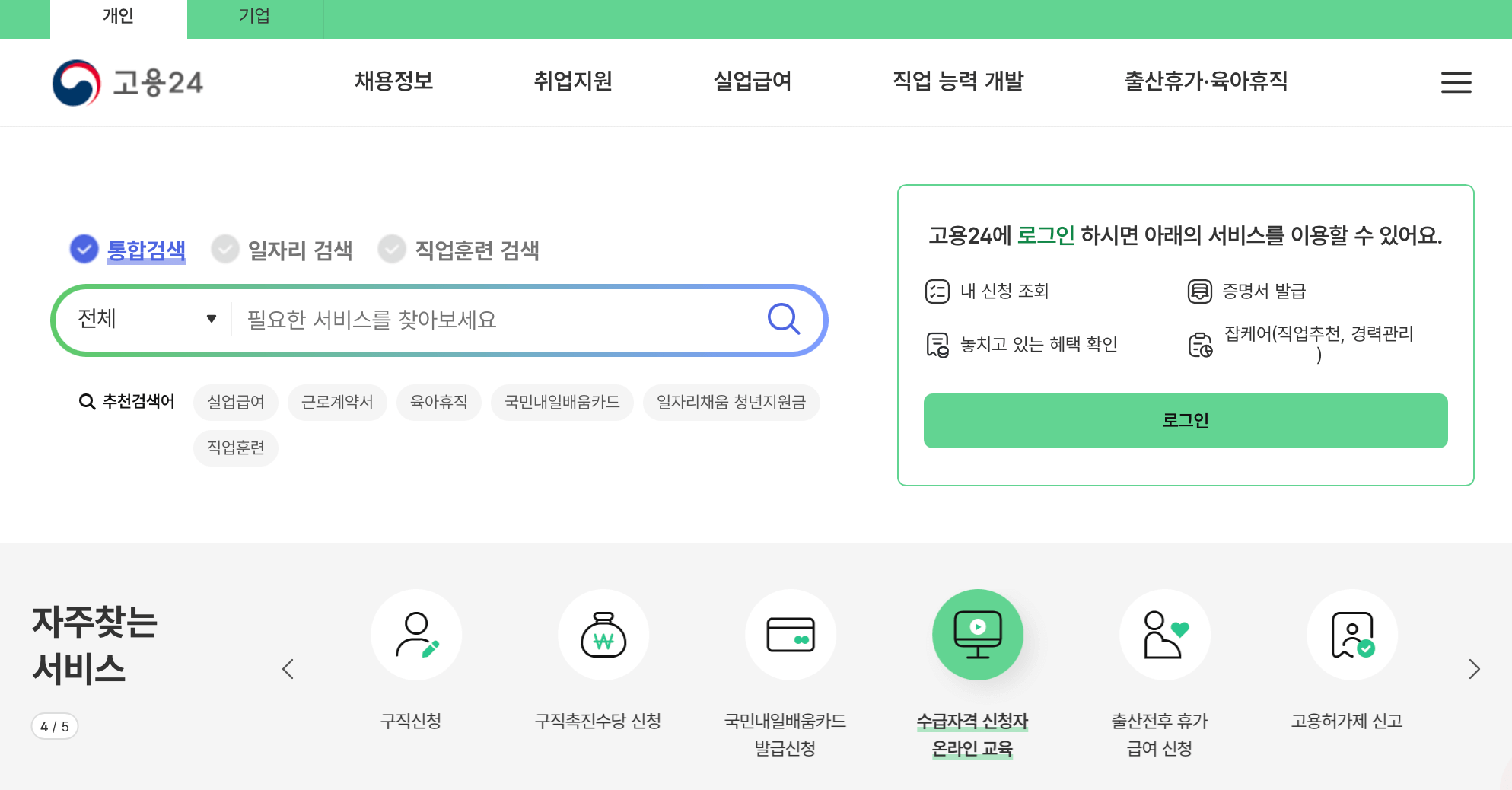Switch search mode to 일자리 검색

click(225, 249)
